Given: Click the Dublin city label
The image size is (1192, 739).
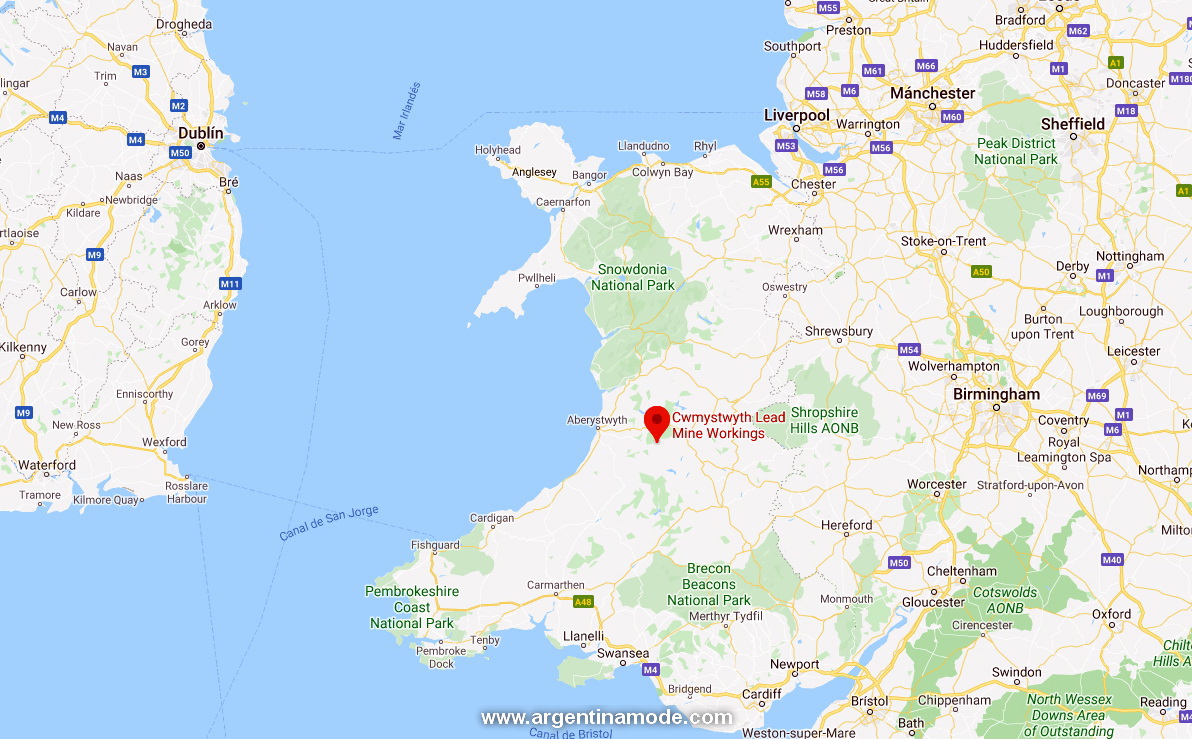Looking at the screenshot, I should click(x=201, y=133).
